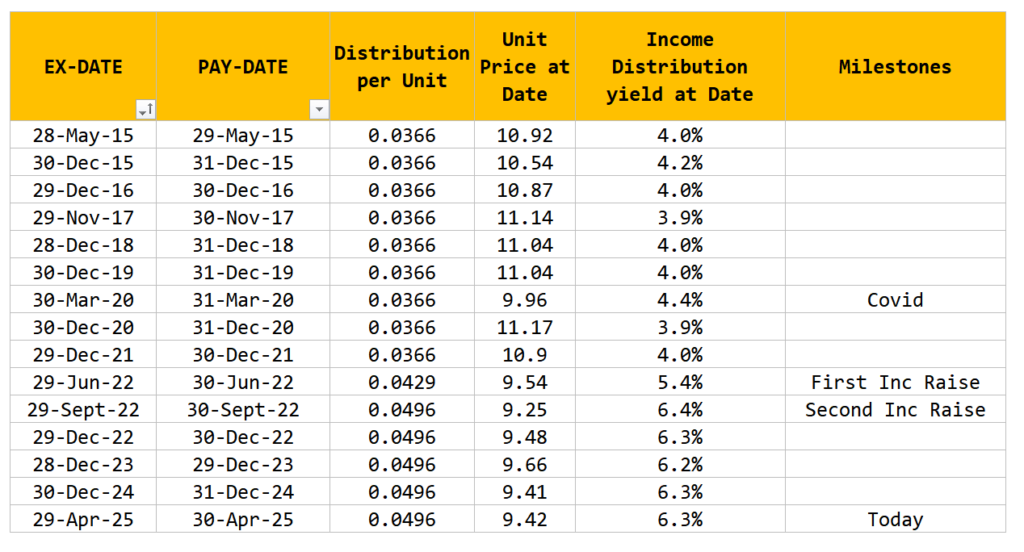Select the 30-Sept-22 pay-date cell
Viewport: 1024px width, 552px height.
(x=243, y=410)
